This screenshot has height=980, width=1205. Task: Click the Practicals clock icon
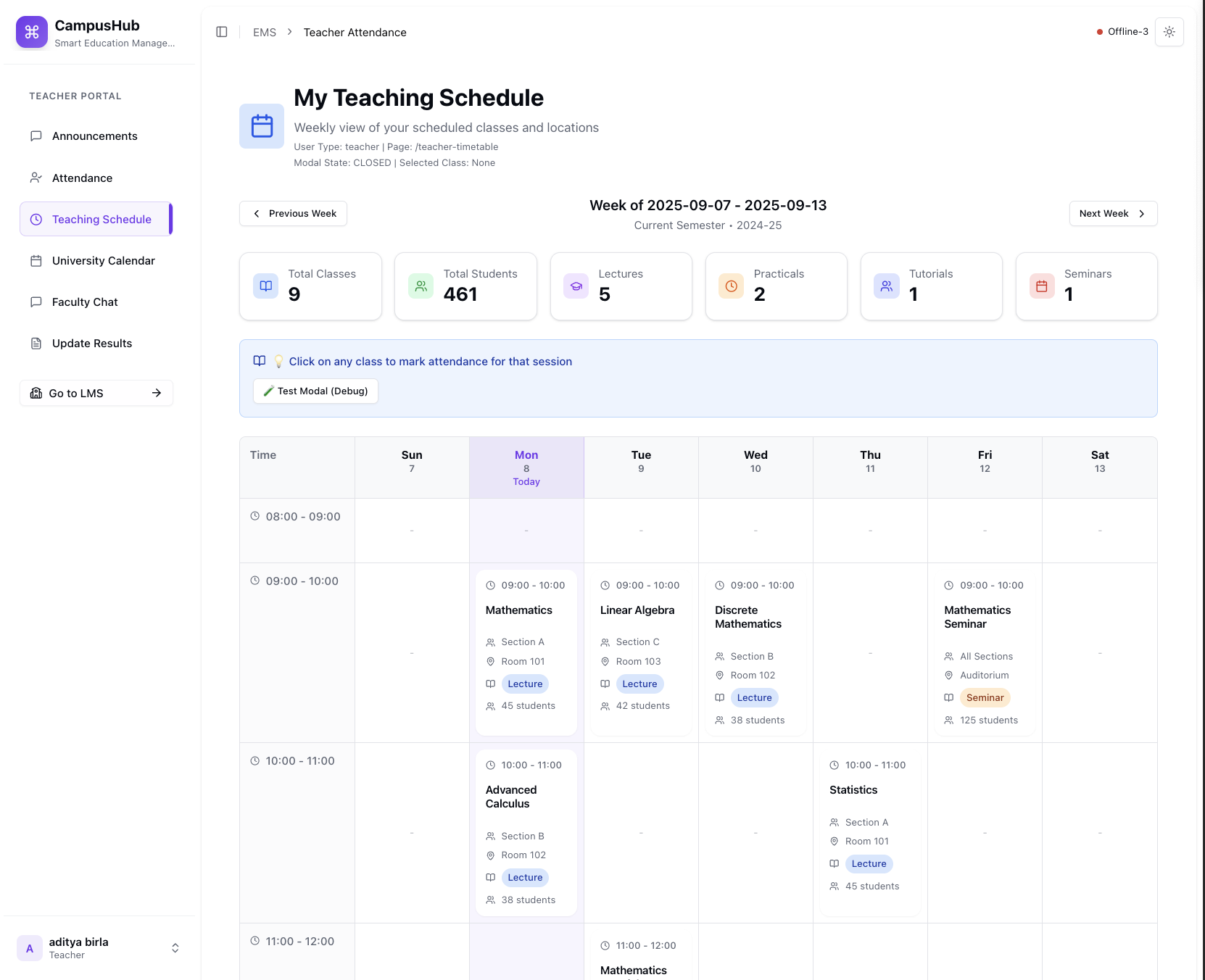pos(731,286)
